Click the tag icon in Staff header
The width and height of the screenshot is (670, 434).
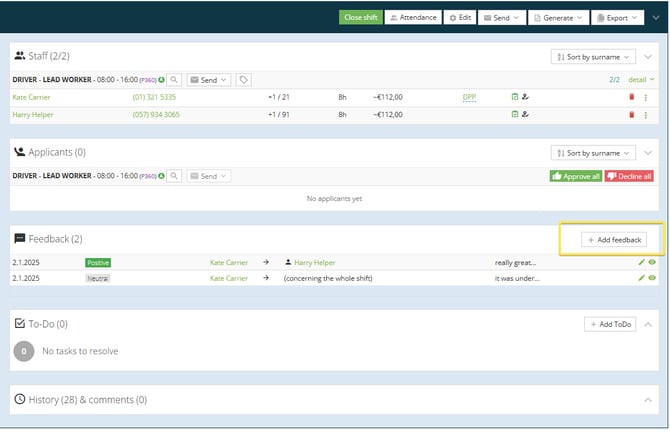point(244,79)
